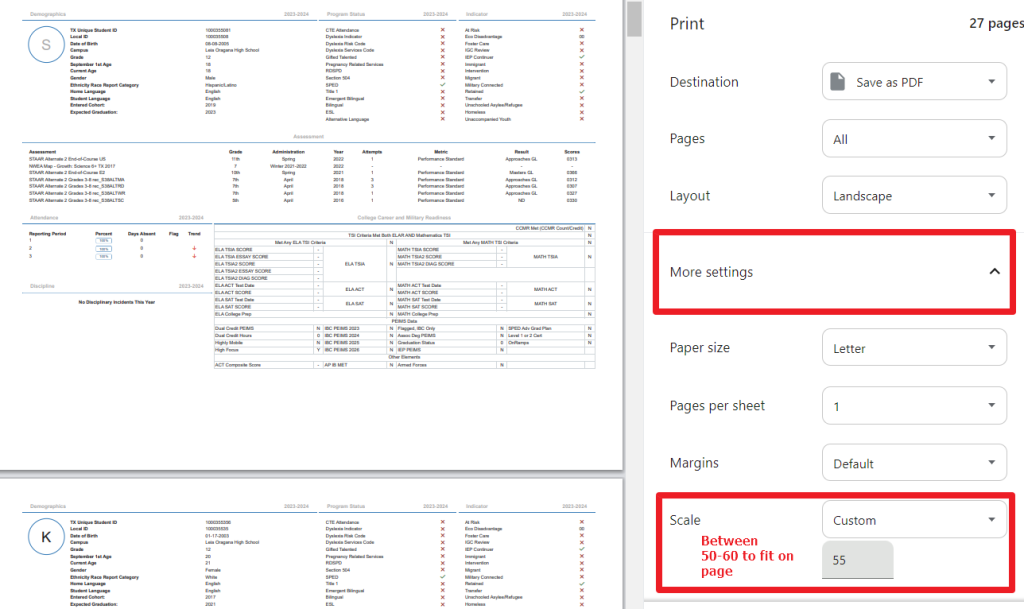This screenshot has height=609, width=1024.
Task: Click the Paper size dropdown arrow
Action: point(994,347)
